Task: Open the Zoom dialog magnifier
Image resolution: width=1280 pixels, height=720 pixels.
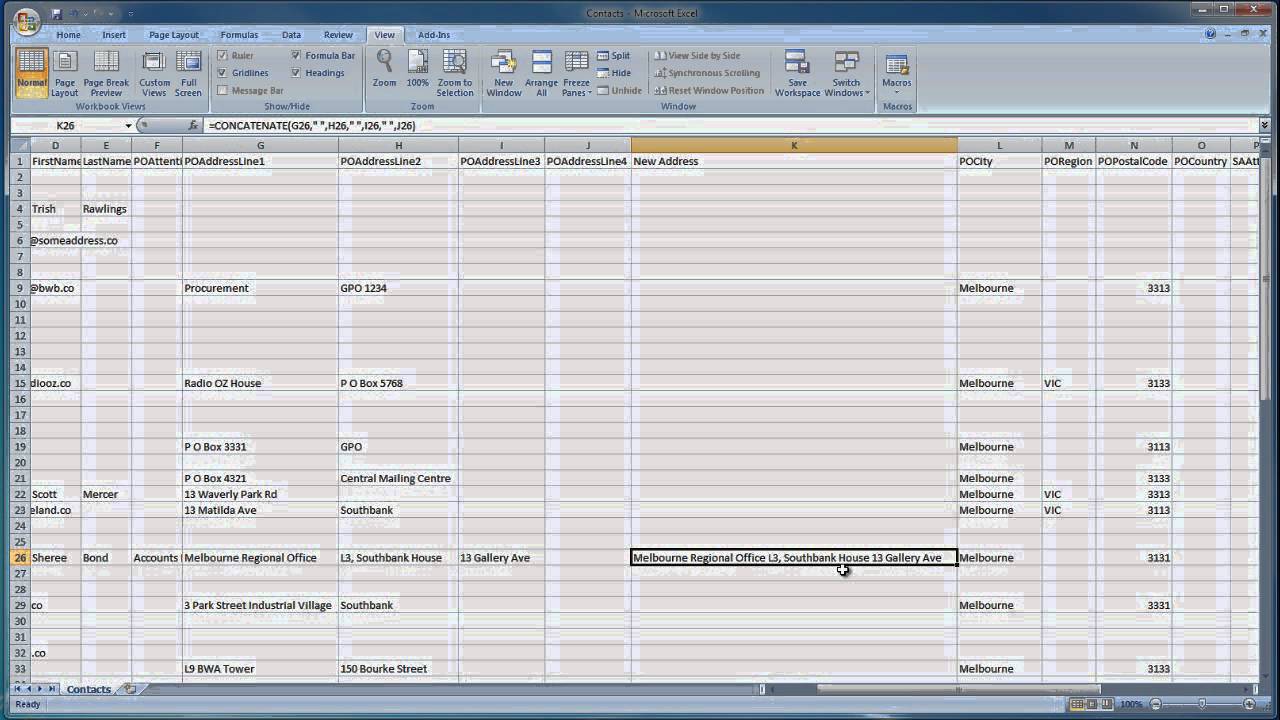Action: tap(384, 73)
